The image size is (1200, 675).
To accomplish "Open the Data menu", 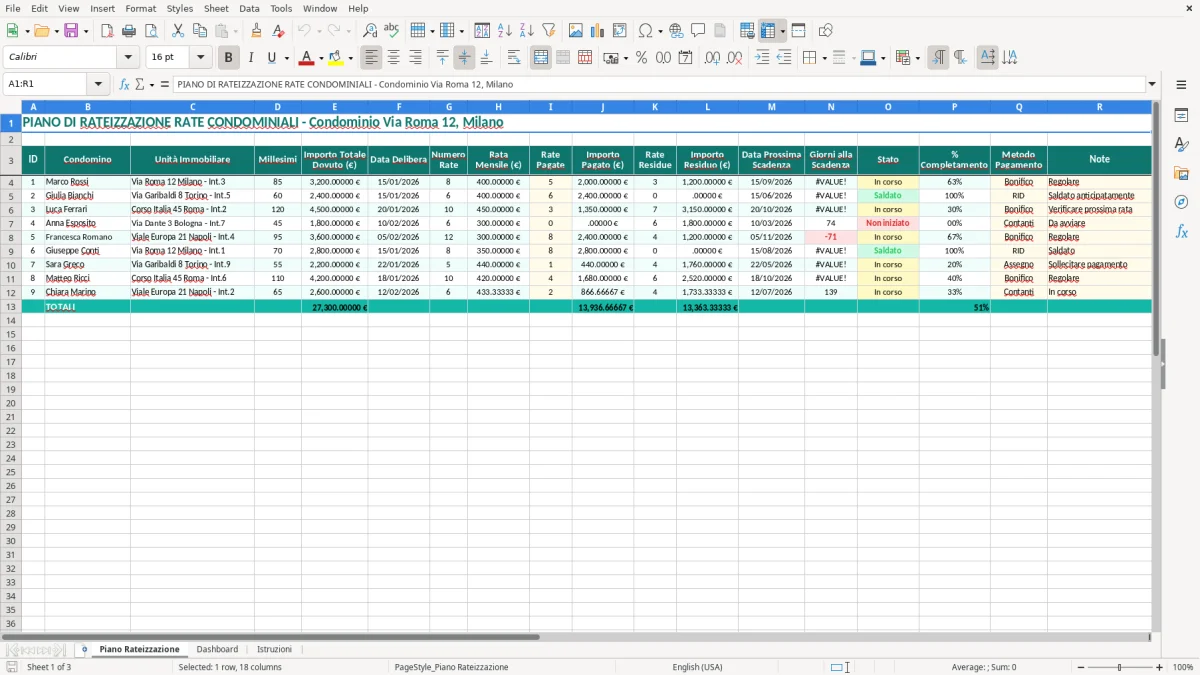I will point(249,8).
